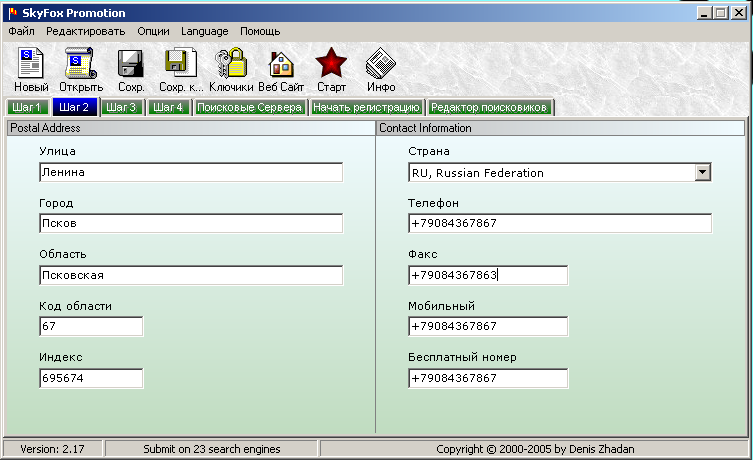Open the Ключики padlock keys icon
The width and height of the screenshot is (753, 460).
pyautogui.click(x=231, y=62)
